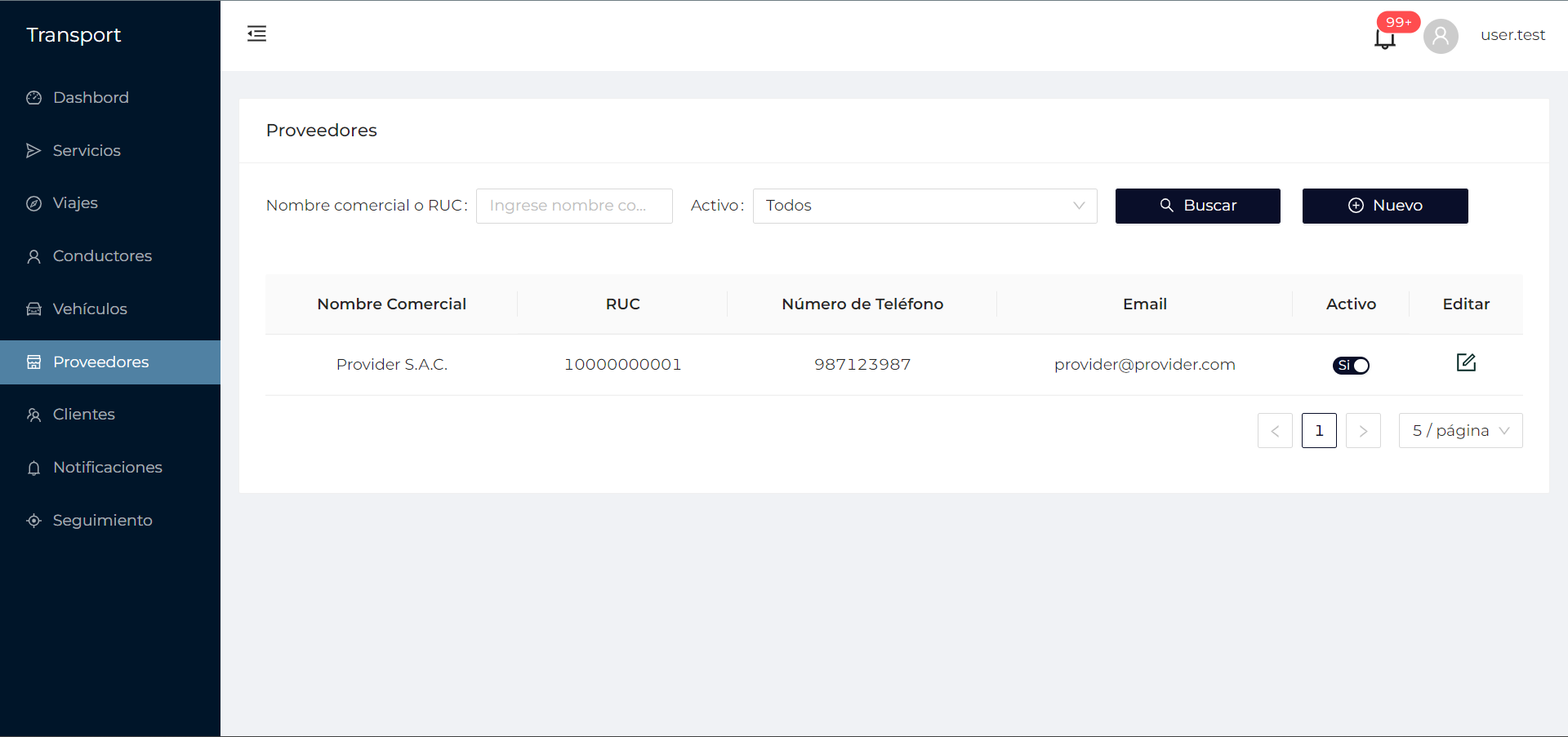Click the user.test username
1568x737 pixels.
coord(1512,35)
